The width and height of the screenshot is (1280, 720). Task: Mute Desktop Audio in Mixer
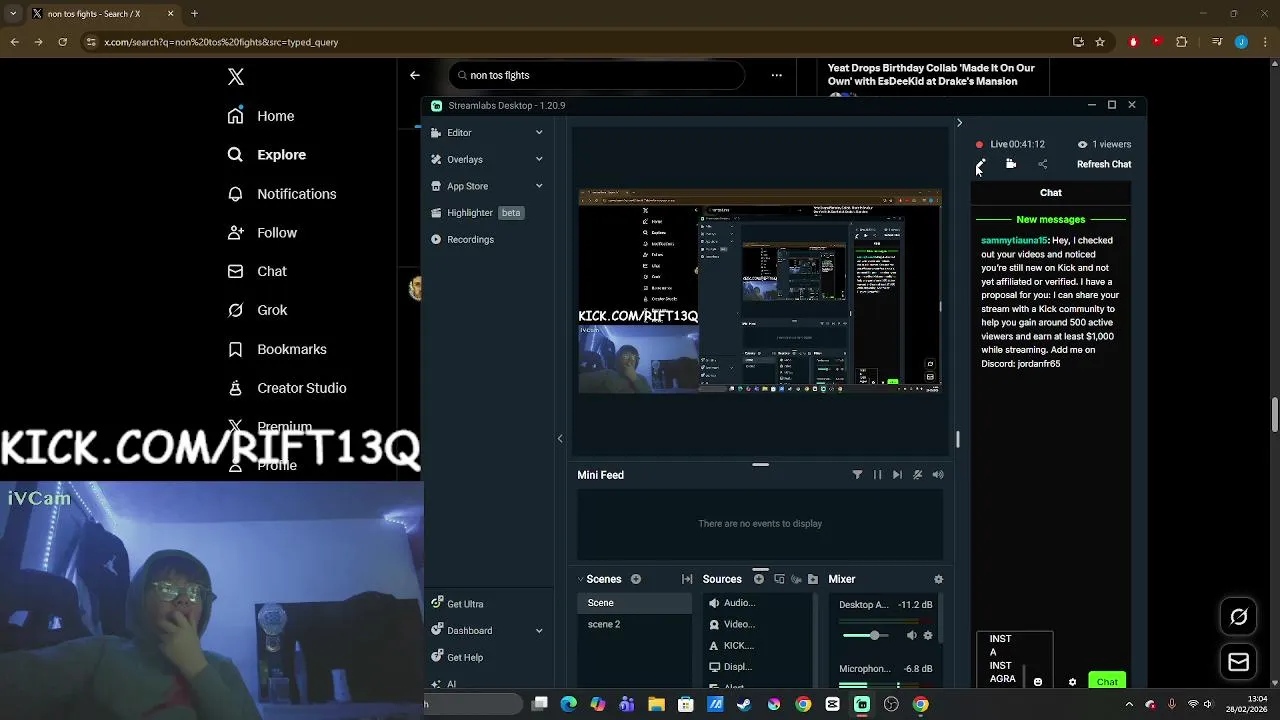click(911, 636)
